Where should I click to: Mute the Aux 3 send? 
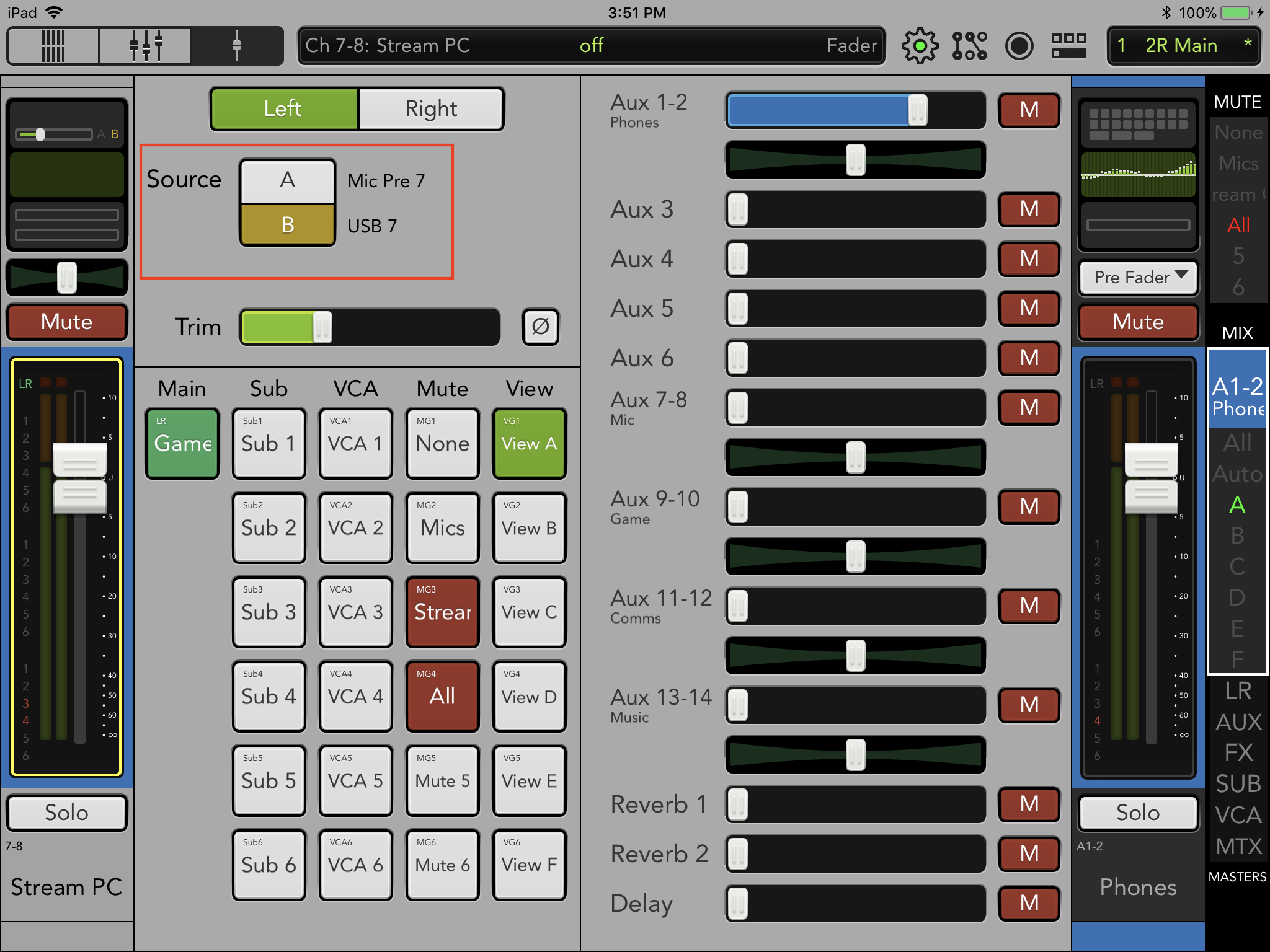click(x=1029, y=209)
